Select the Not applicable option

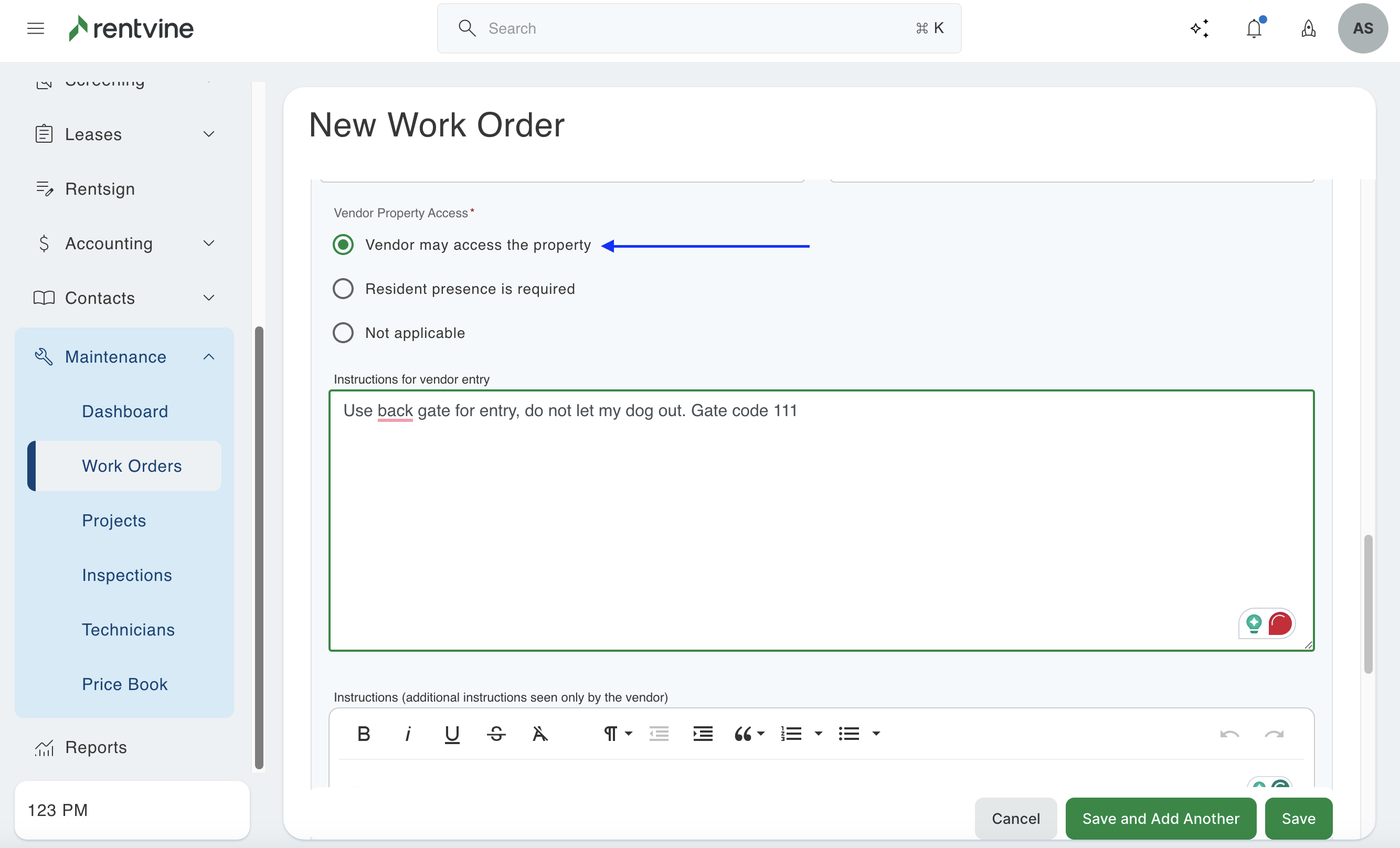[x=343, y=333]
